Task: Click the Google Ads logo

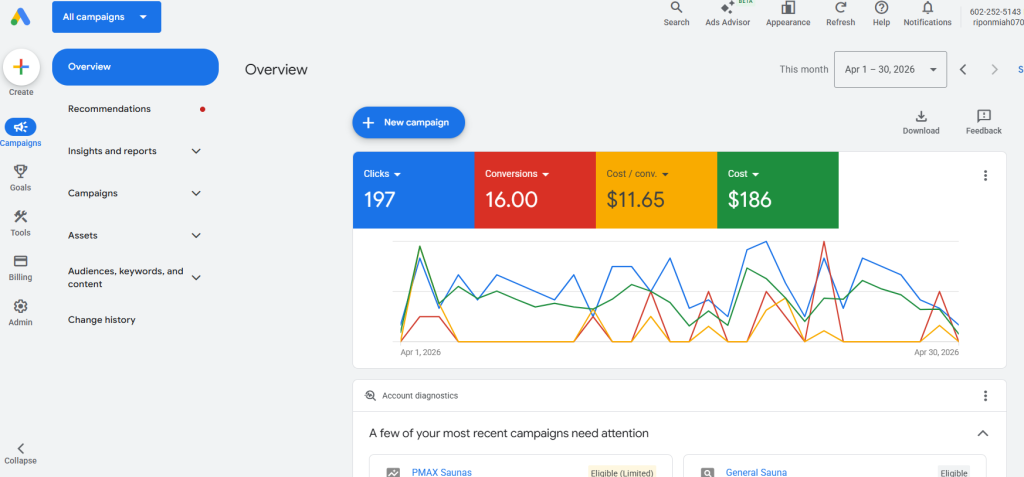Action: tap(21, 16)
